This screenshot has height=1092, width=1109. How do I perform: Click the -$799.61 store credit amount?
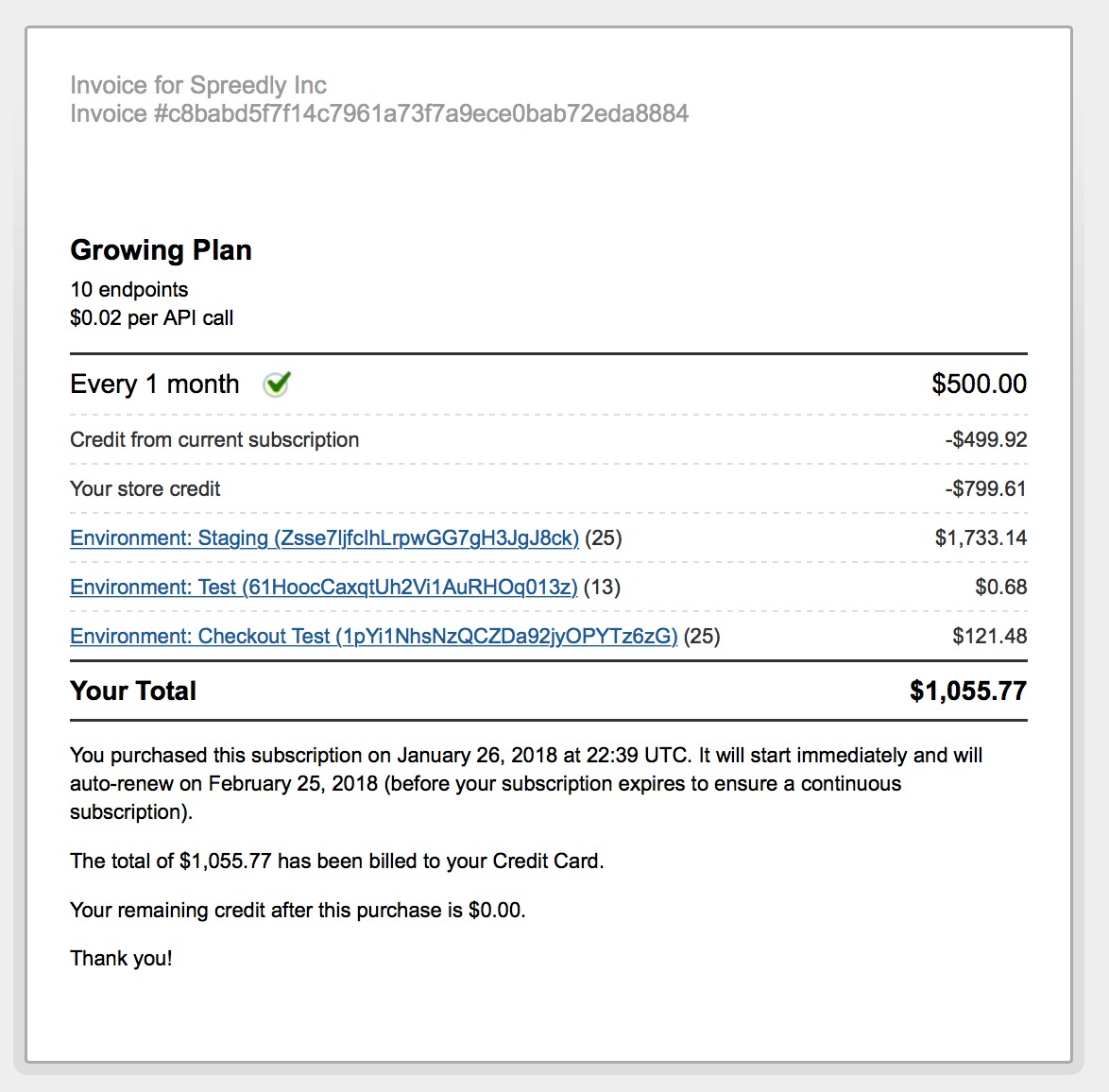tap(986, 488)
